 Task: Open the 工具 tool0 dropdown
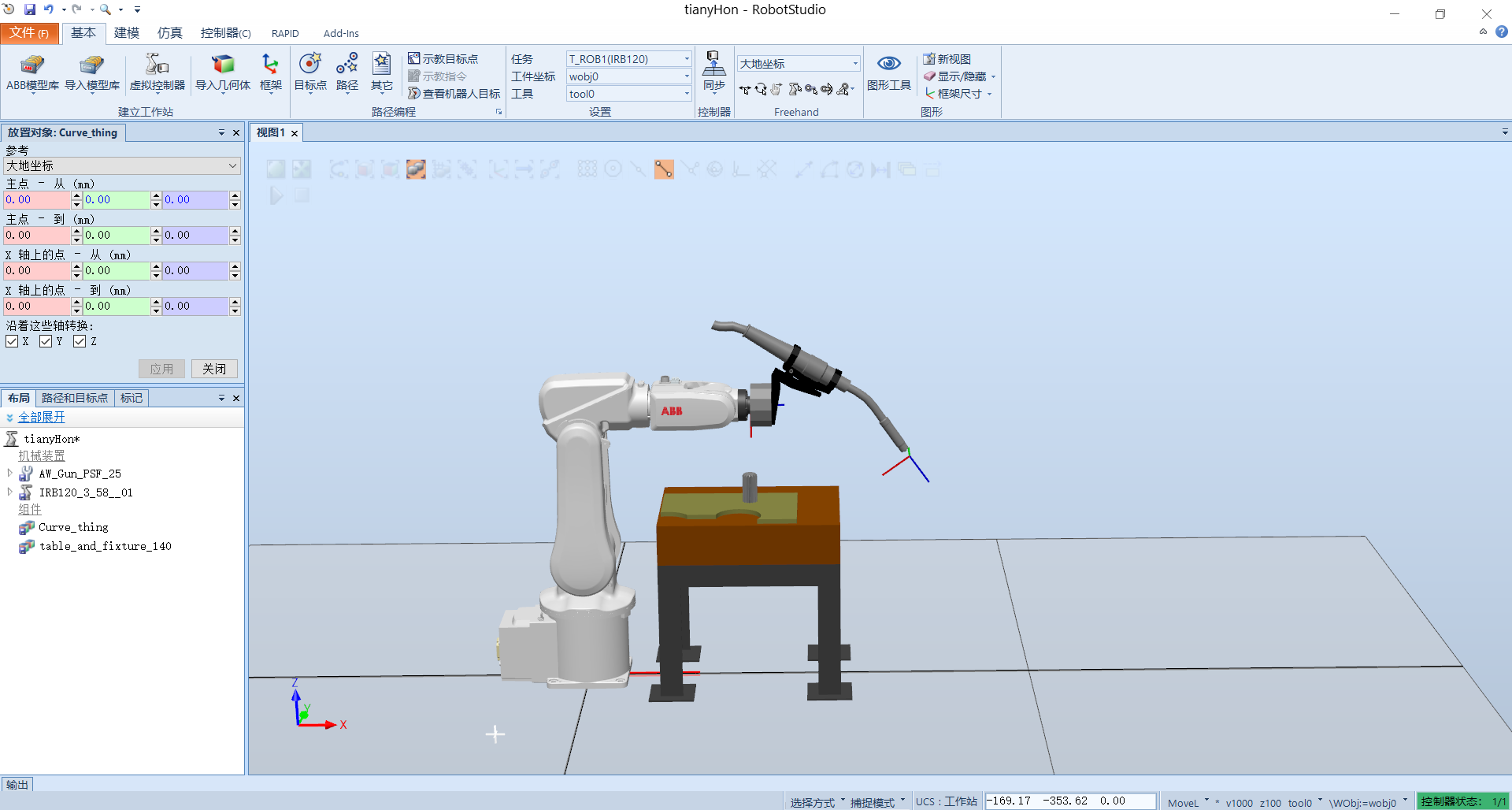tap(628, 94)
